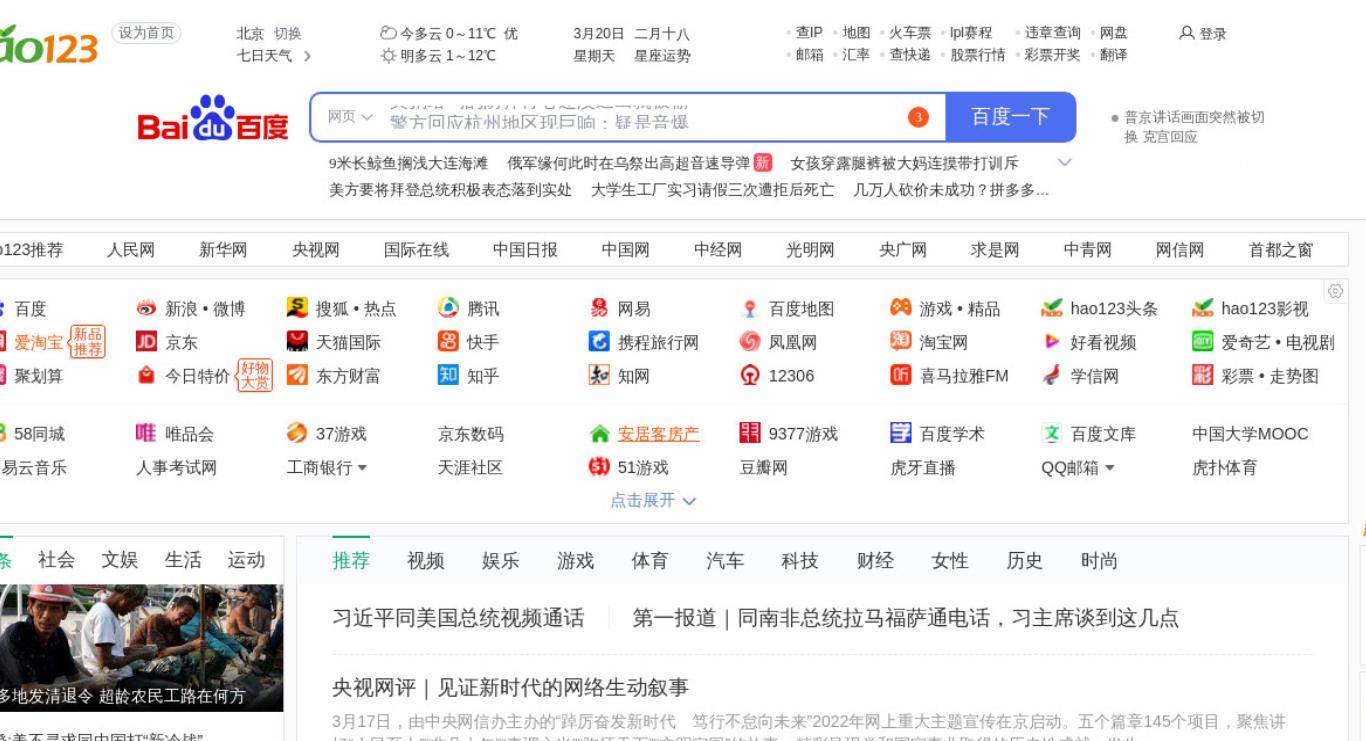Open the page settings gear icon

coord(1335,291)
